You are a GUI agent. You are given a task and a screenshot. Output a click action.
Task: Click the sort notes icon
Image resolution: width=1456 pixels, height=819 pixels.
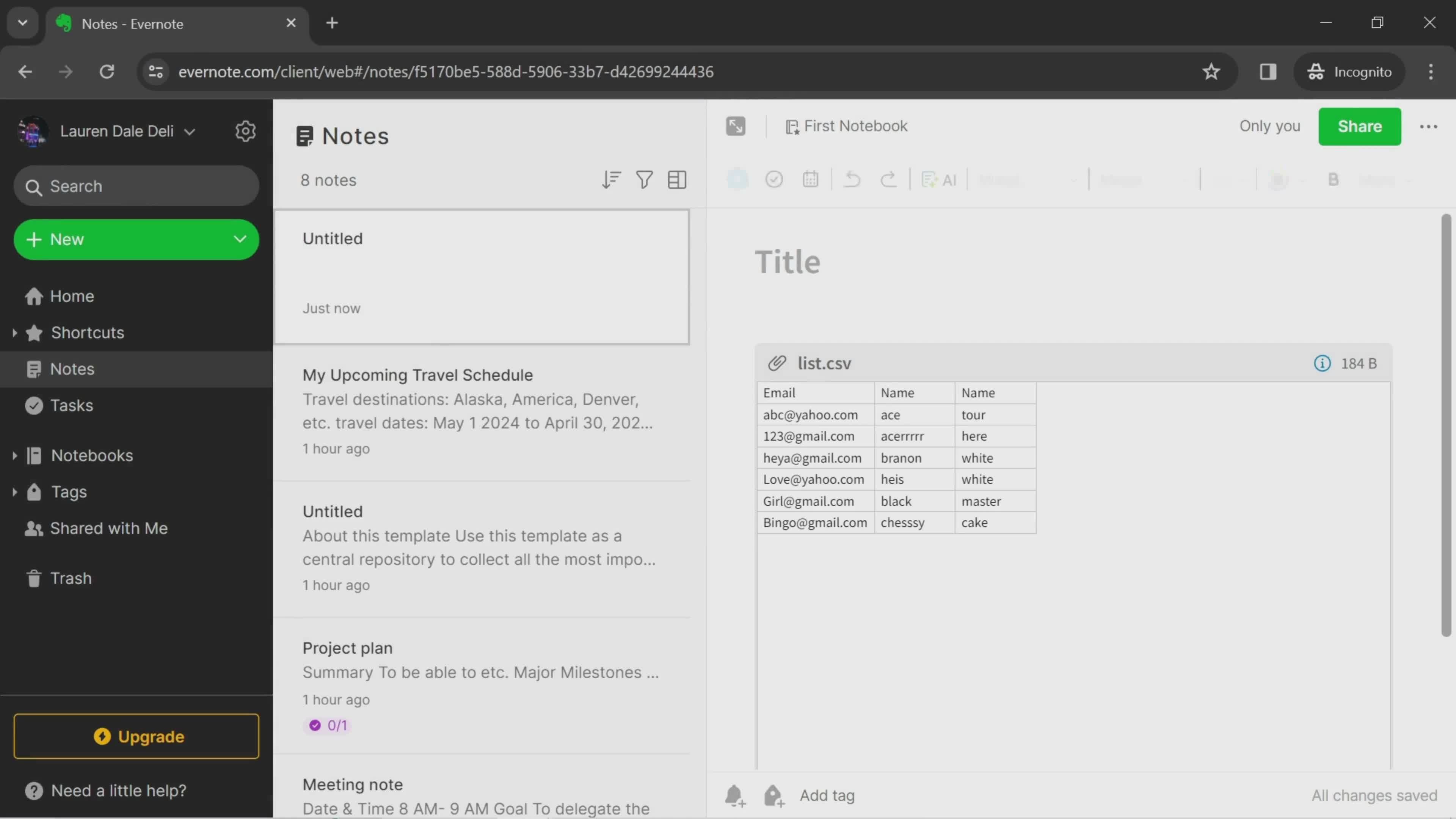point(611,180)
